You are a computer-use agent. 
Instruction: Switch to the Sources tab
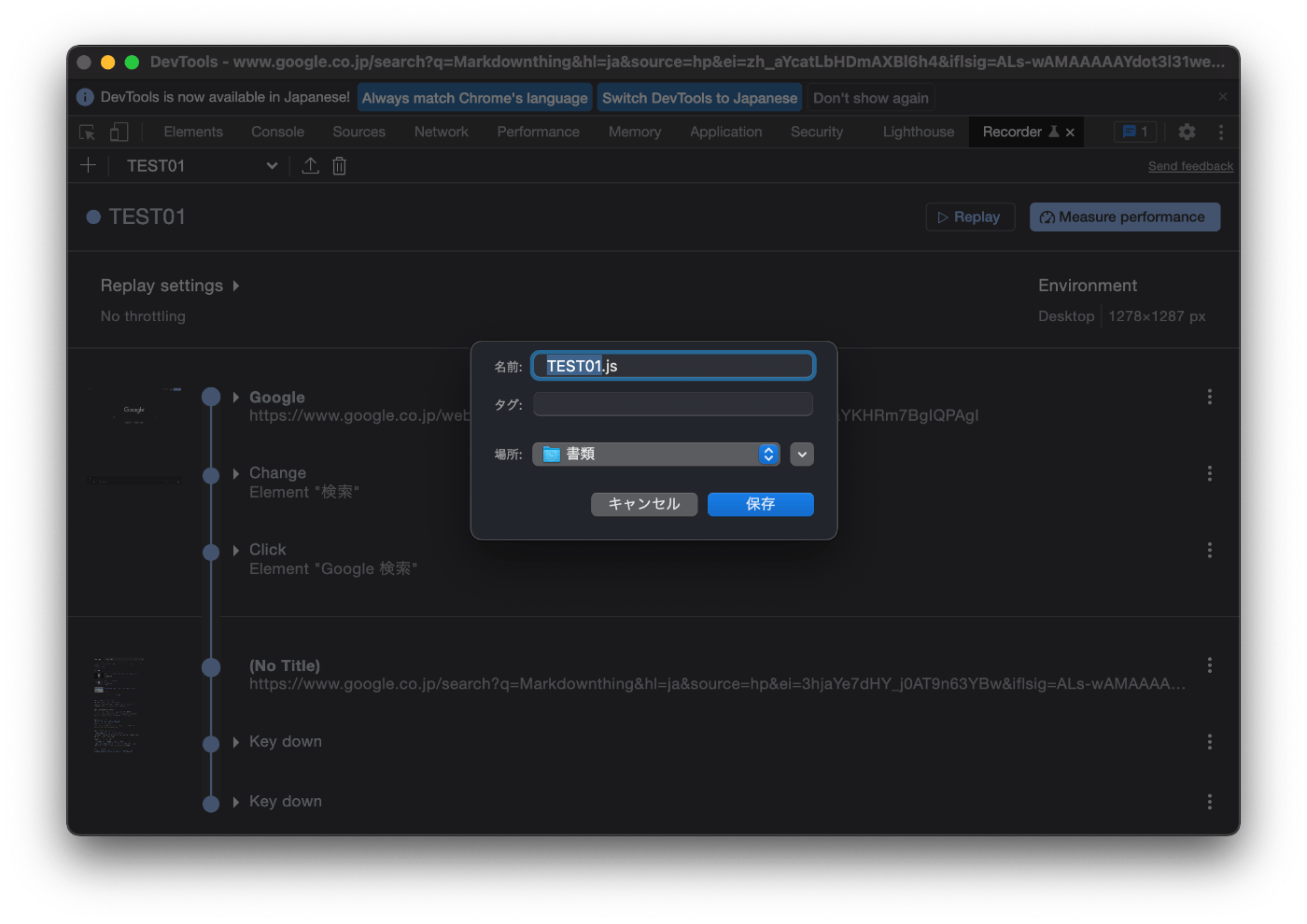(358, 132)
